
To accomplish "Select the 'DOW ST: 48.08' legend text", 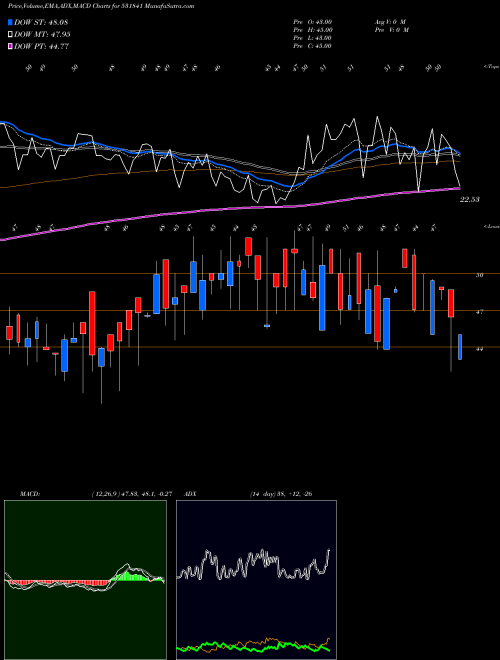I will pyautogui.click(x=41, y=22).
